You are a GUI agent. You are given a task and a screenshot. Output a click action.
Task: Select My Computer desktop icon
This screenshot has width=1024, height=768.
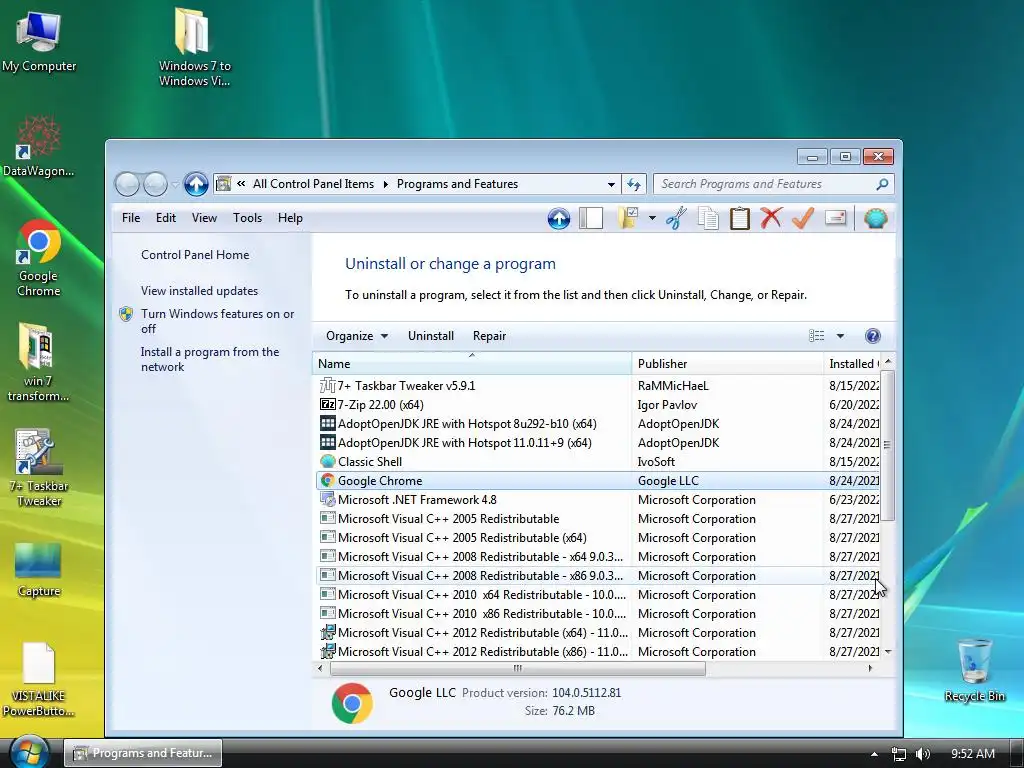pyautogui.click(x=39, y=42)
